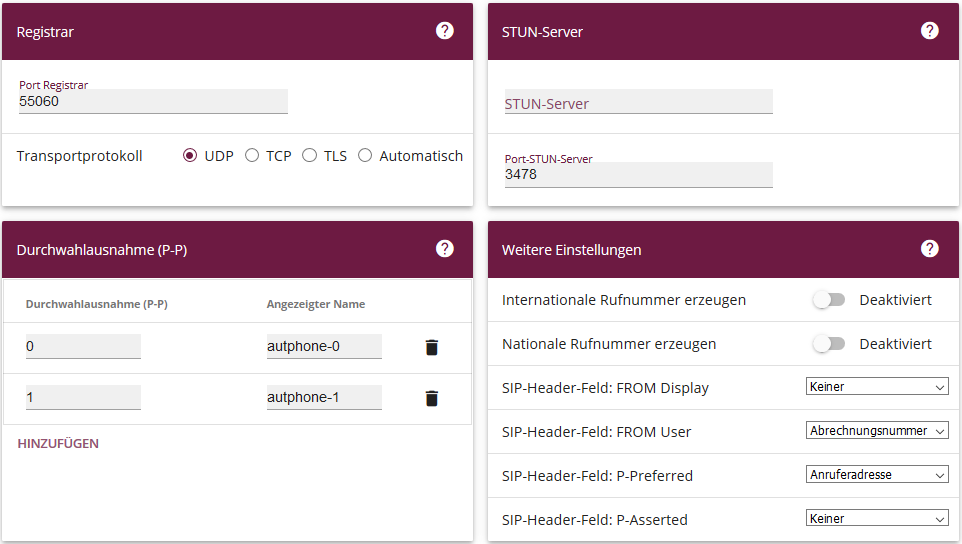Image resolution: width=962 pixels, height=544 pixels.
Task: Open help for the Registrar panel
Action: tap(445, 31)
